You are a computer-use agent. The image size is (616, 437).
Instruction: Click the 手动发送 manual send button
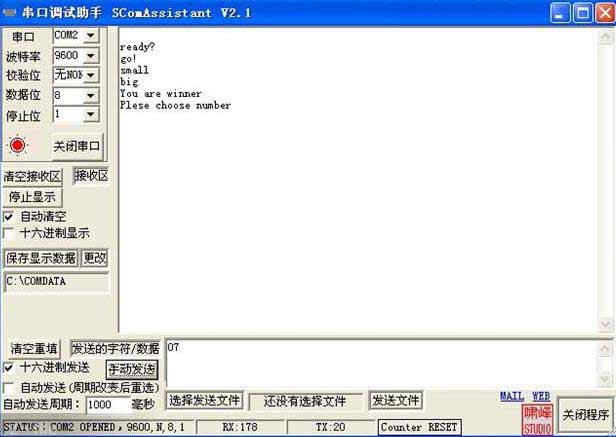pos(132,369)
